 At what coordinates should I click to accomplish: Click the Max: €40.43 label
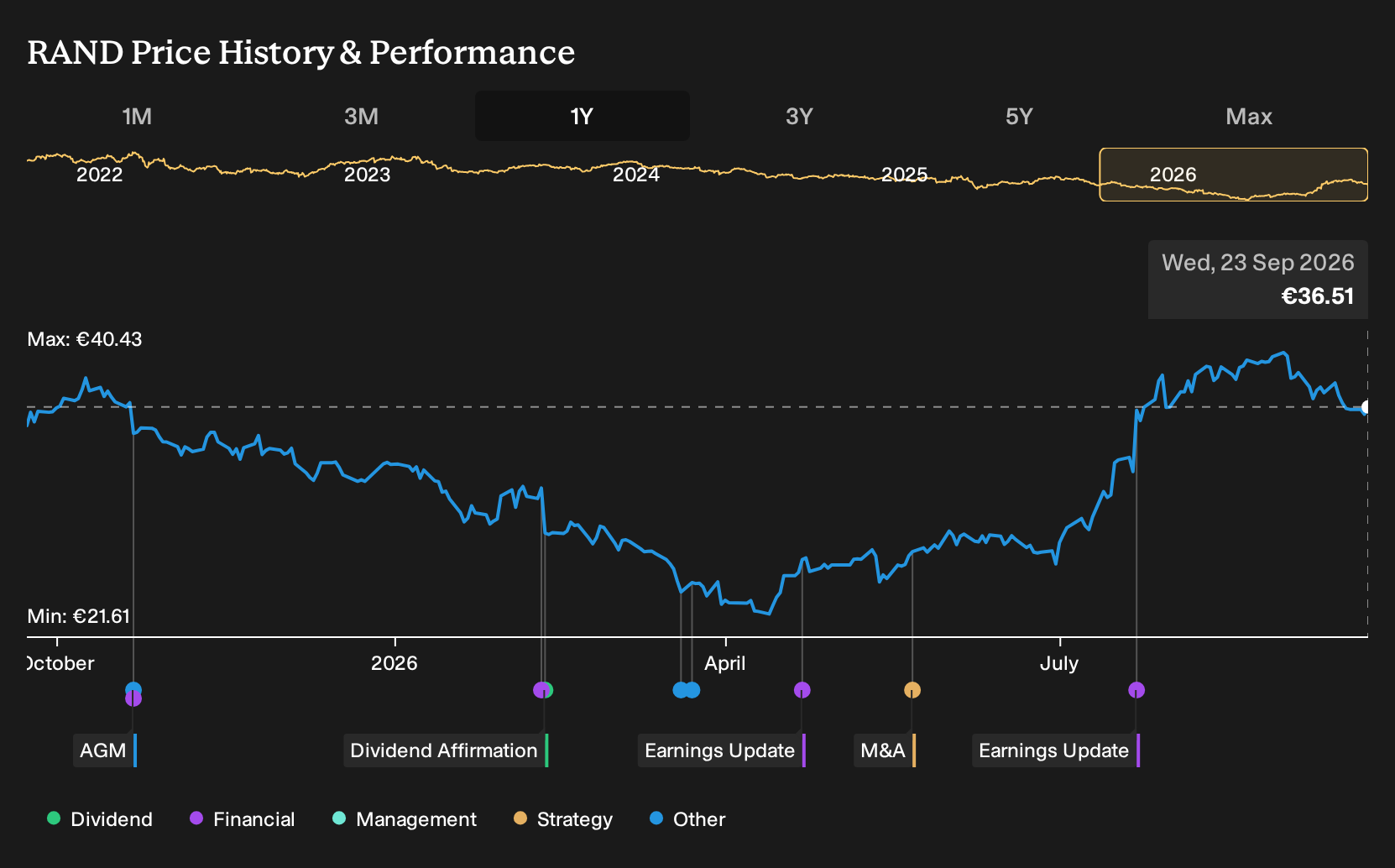click(x=85, y=339)
